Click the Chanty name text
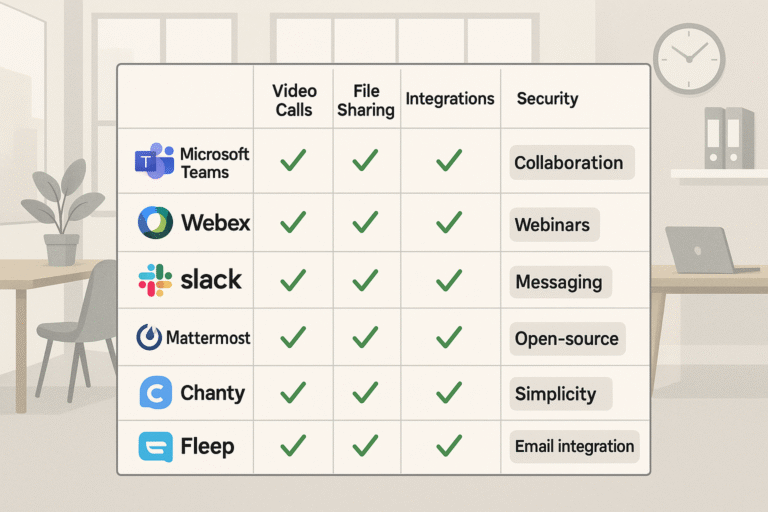This screenshot has height=512, width=768. (213, 393)
